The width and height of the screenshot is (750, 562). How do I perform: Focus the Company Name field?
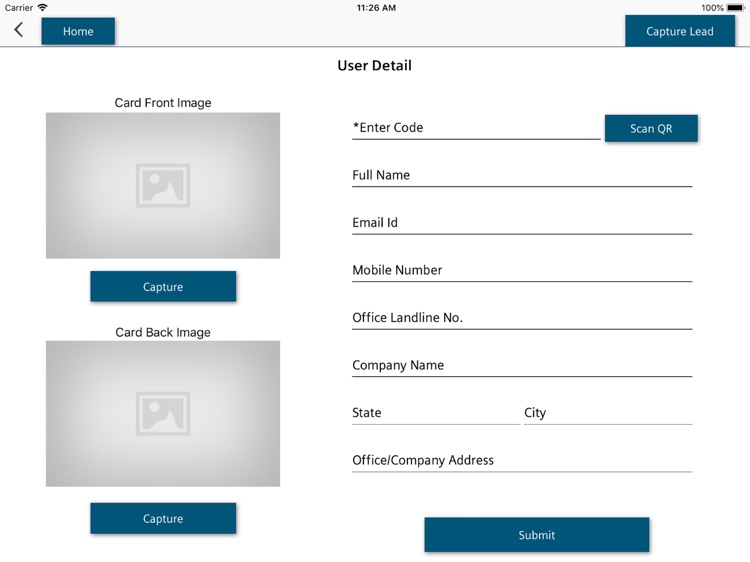[x=522, y=365]
